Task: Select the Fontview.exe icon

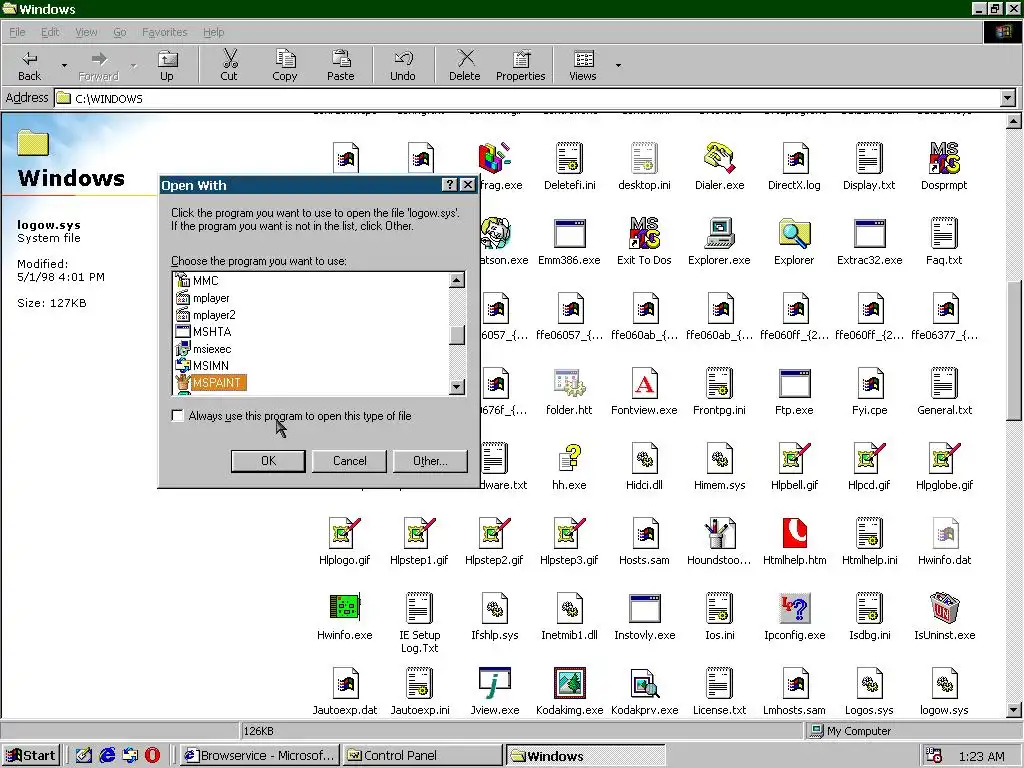Action: click(x=644, y=383)
